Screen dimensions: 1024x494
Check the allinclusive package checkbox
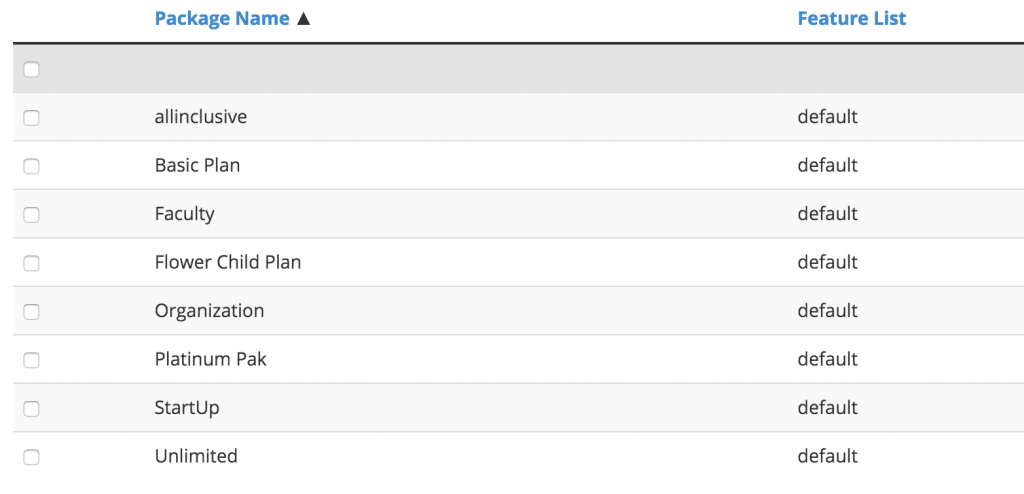pyautogui.click(x=31, y=118)
